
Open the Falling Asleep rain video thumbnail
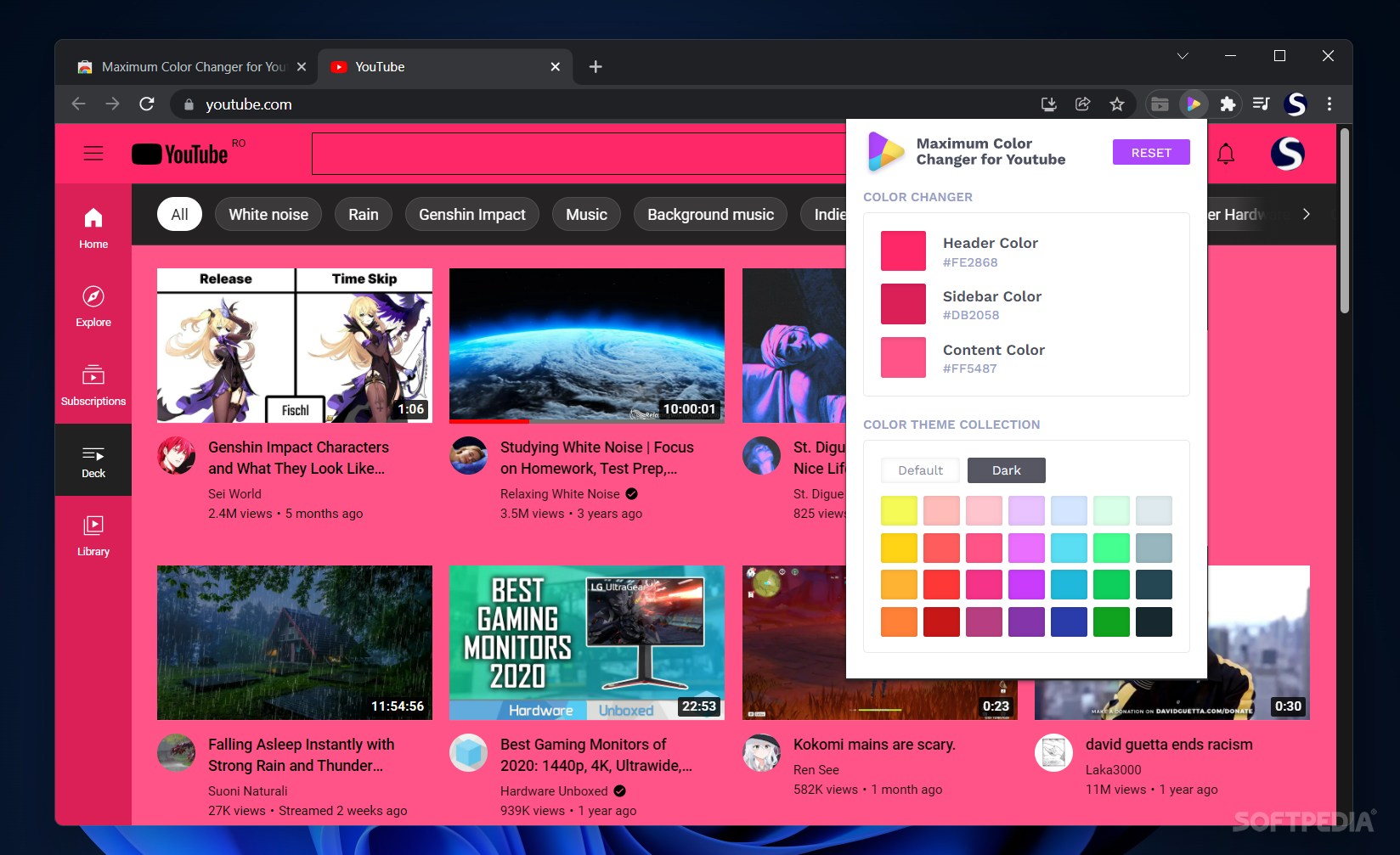(295, 643)
